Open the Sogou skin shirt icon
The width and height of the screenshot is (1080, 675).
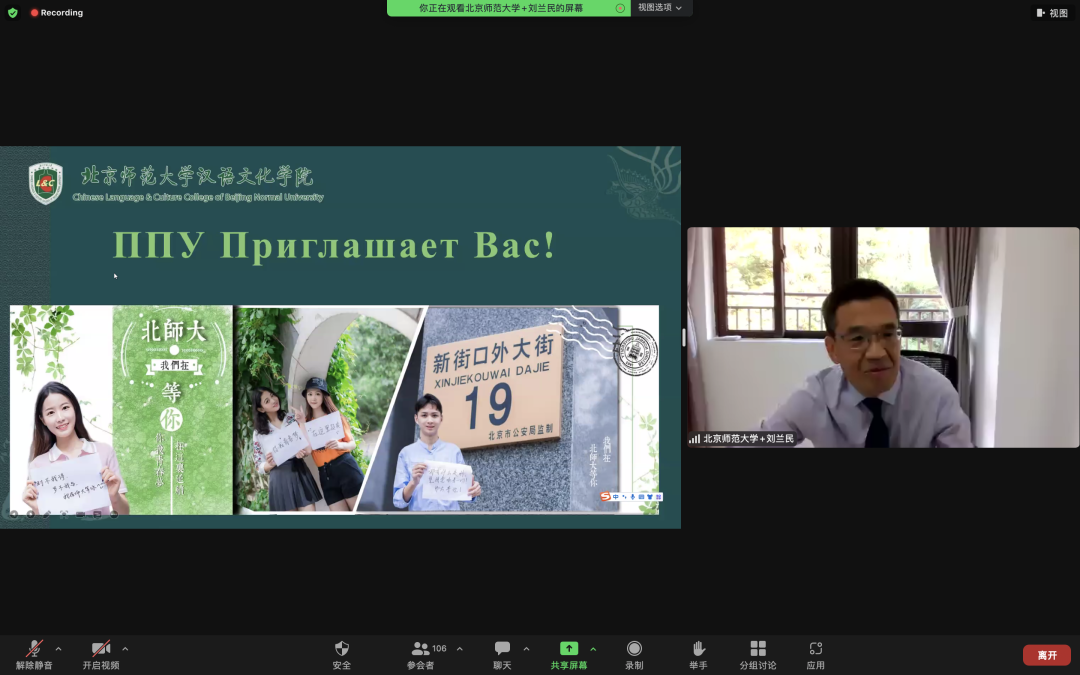(650, 497)
